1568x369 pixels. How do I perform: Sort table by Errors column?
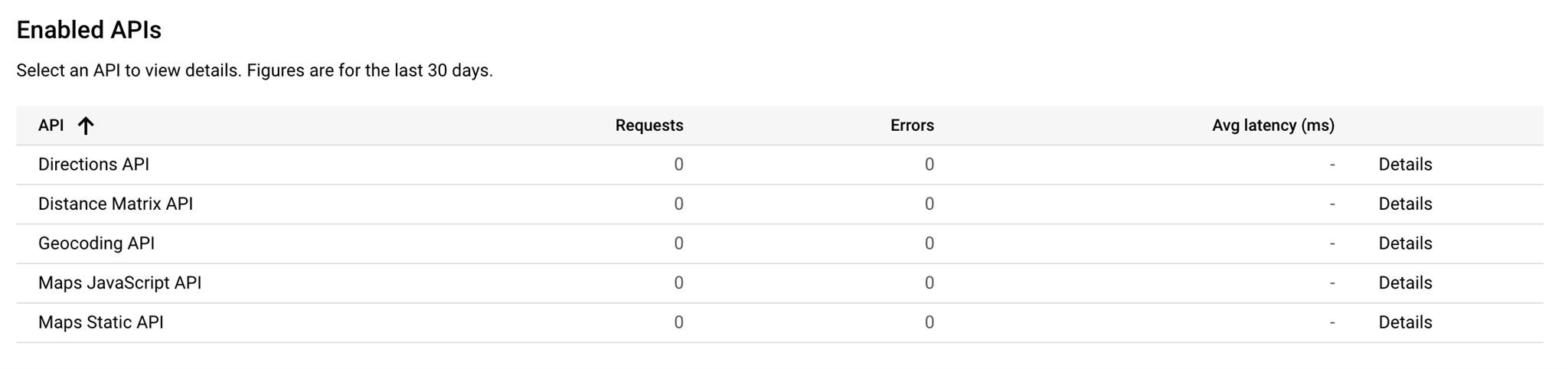click(912, 126)
